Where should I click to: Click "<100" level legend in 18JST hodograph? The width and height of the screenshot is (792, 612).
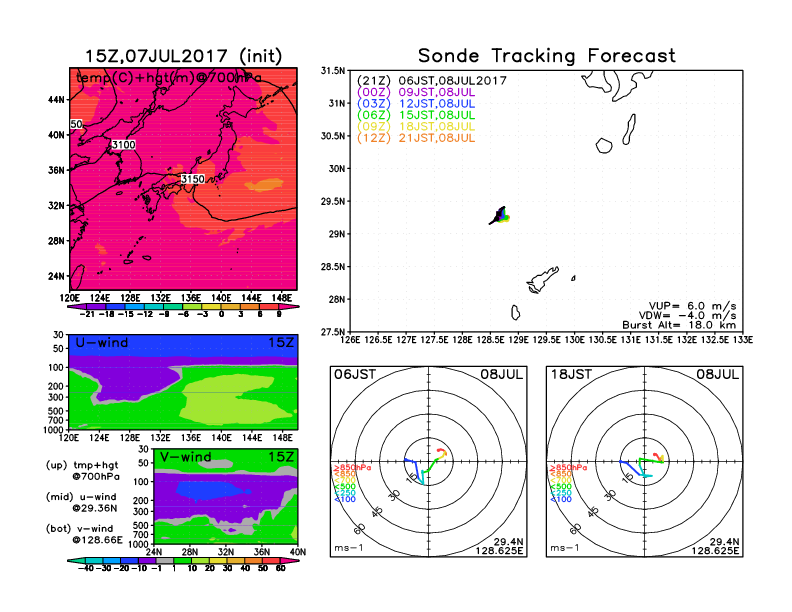(x=561, y=499)
